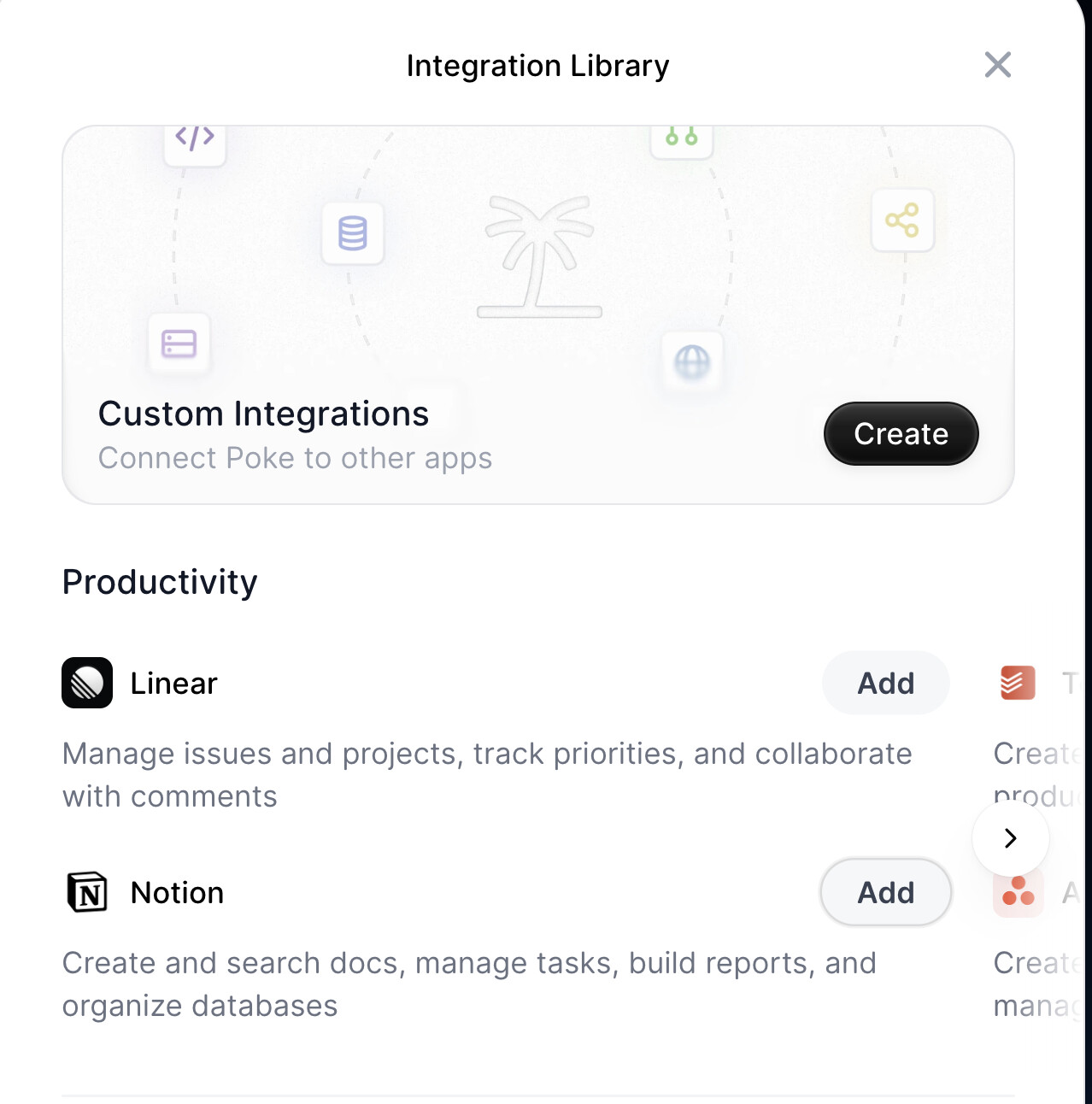Click the Productivity section heading
The width and height of the screenshot is (1092, 1104).
[x=160, y=582]
